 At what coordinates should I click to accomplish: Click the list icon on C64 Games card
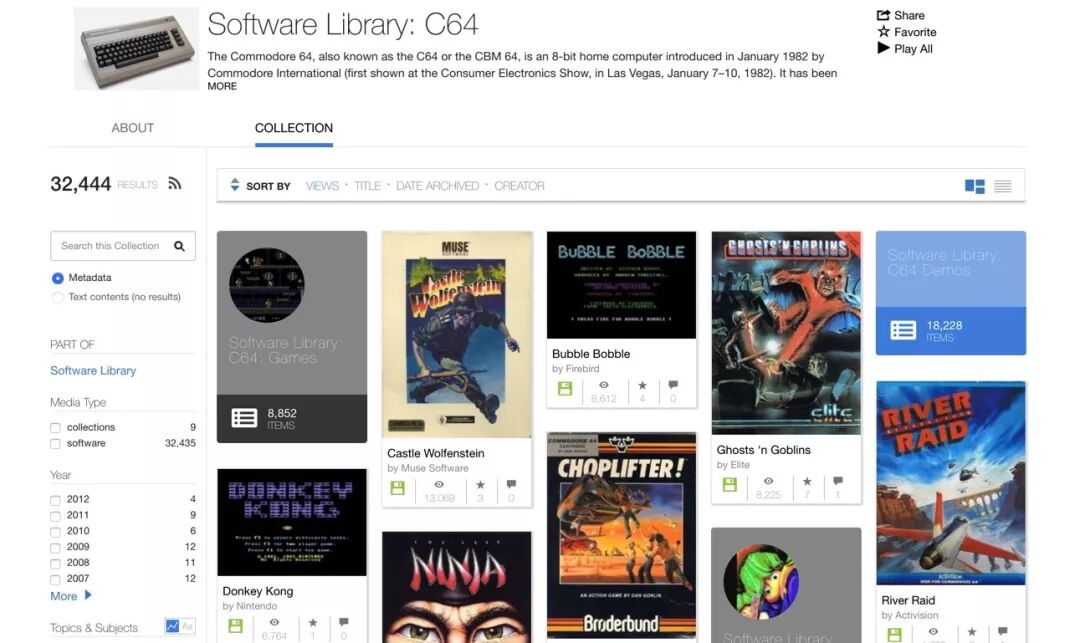pyautogui.click(x=244, y=418)
